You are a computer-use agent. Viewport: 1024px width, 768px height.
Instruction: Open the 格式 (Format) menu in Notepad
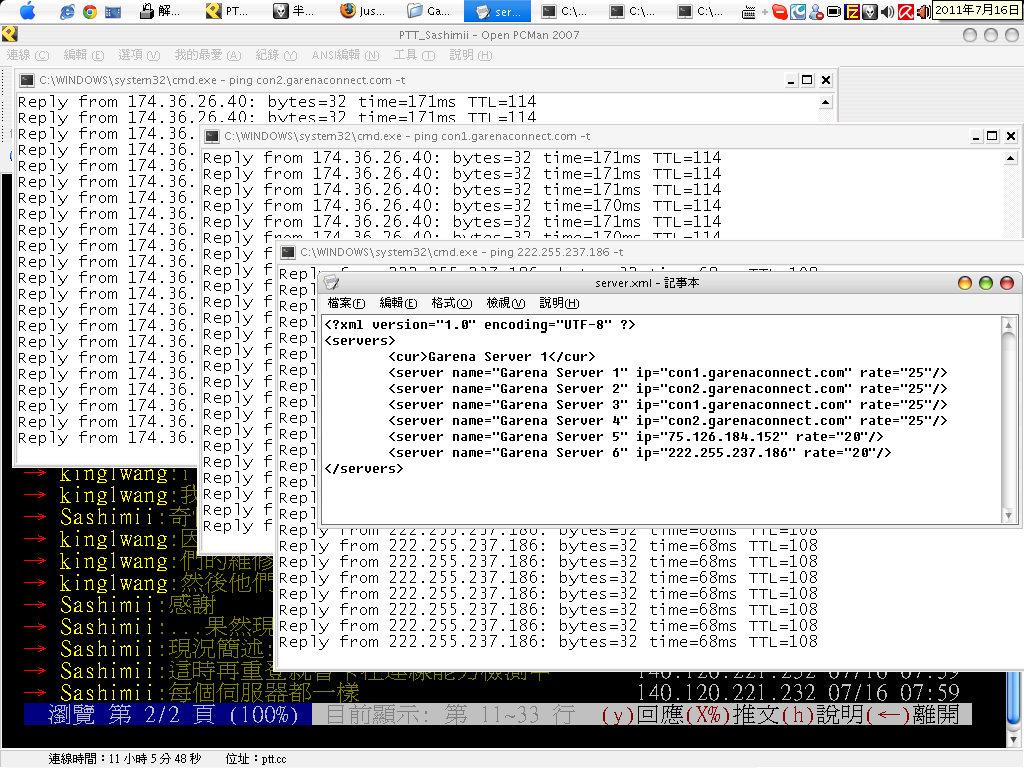[451, 303]
